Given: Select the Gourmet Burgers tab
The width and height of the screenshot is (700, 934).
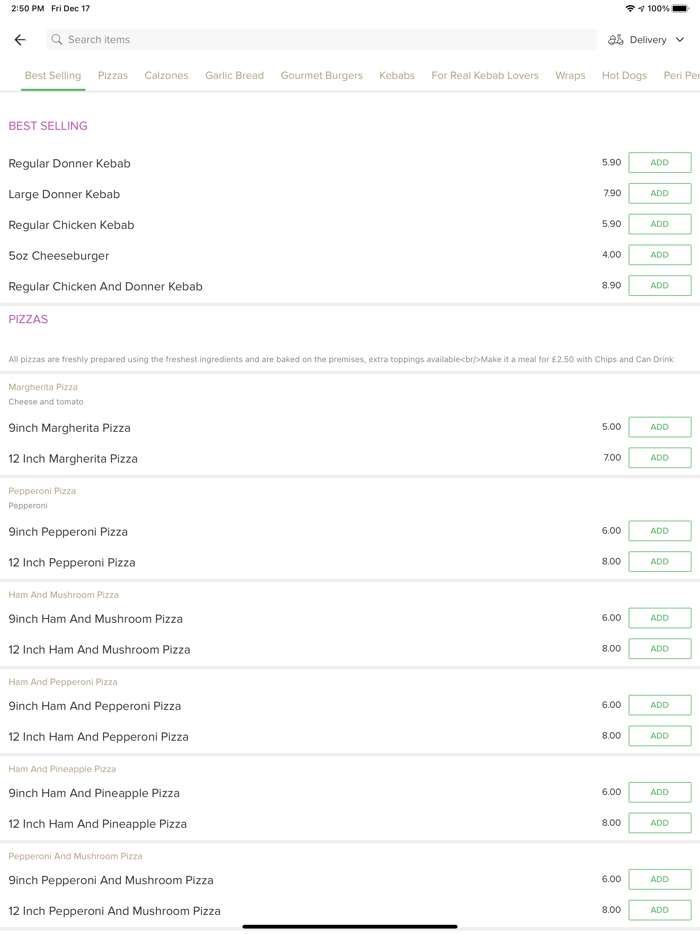Looking at the screenshot, I should (x=321, y=75).
